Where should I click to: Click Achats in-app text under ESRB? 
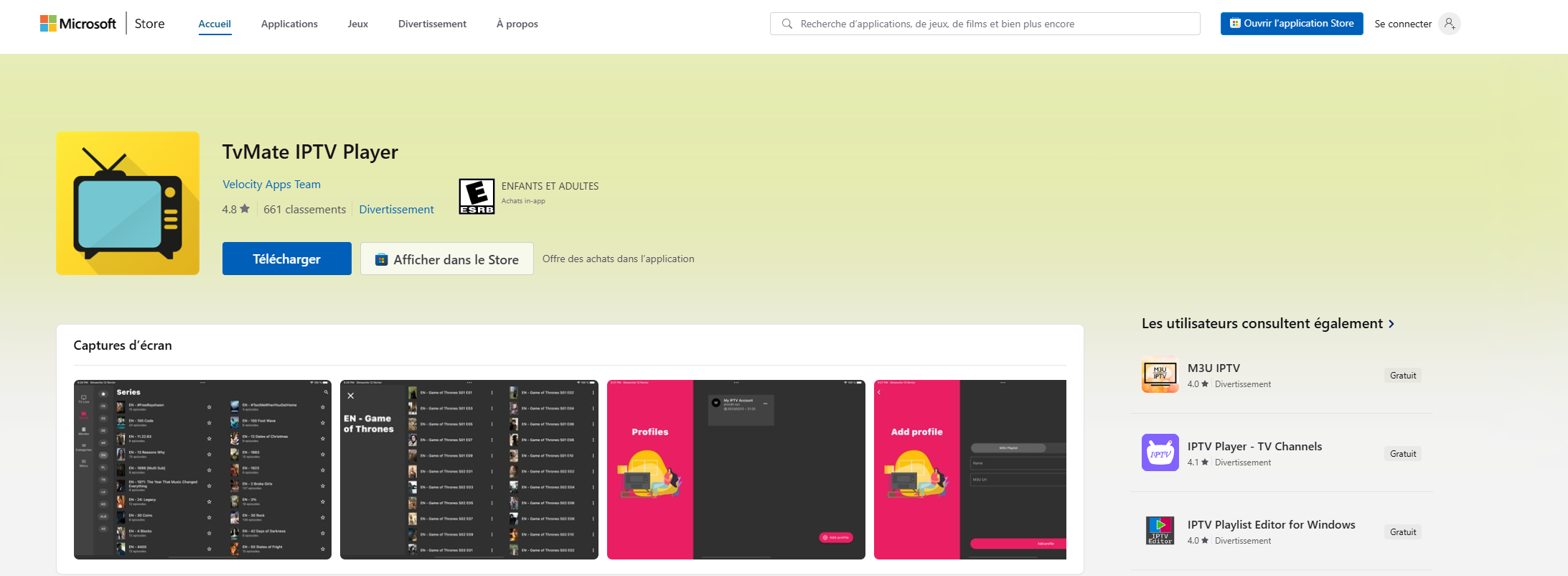pos(523,201)
